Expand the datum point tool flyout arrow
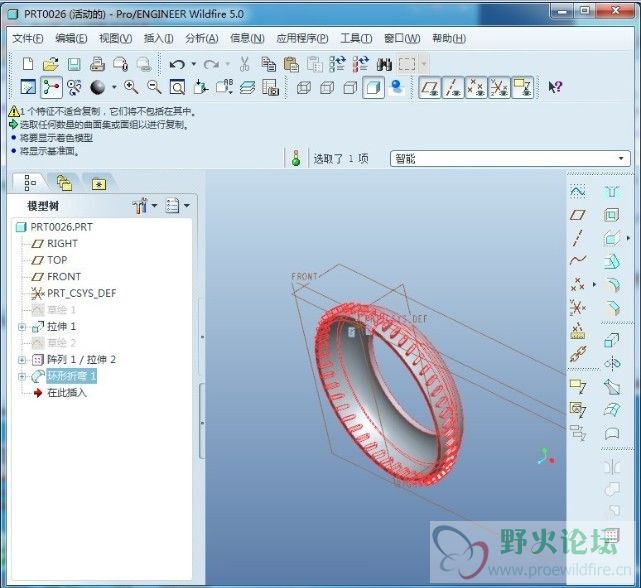This screenshot has width=641, height=588. [594, 284]
